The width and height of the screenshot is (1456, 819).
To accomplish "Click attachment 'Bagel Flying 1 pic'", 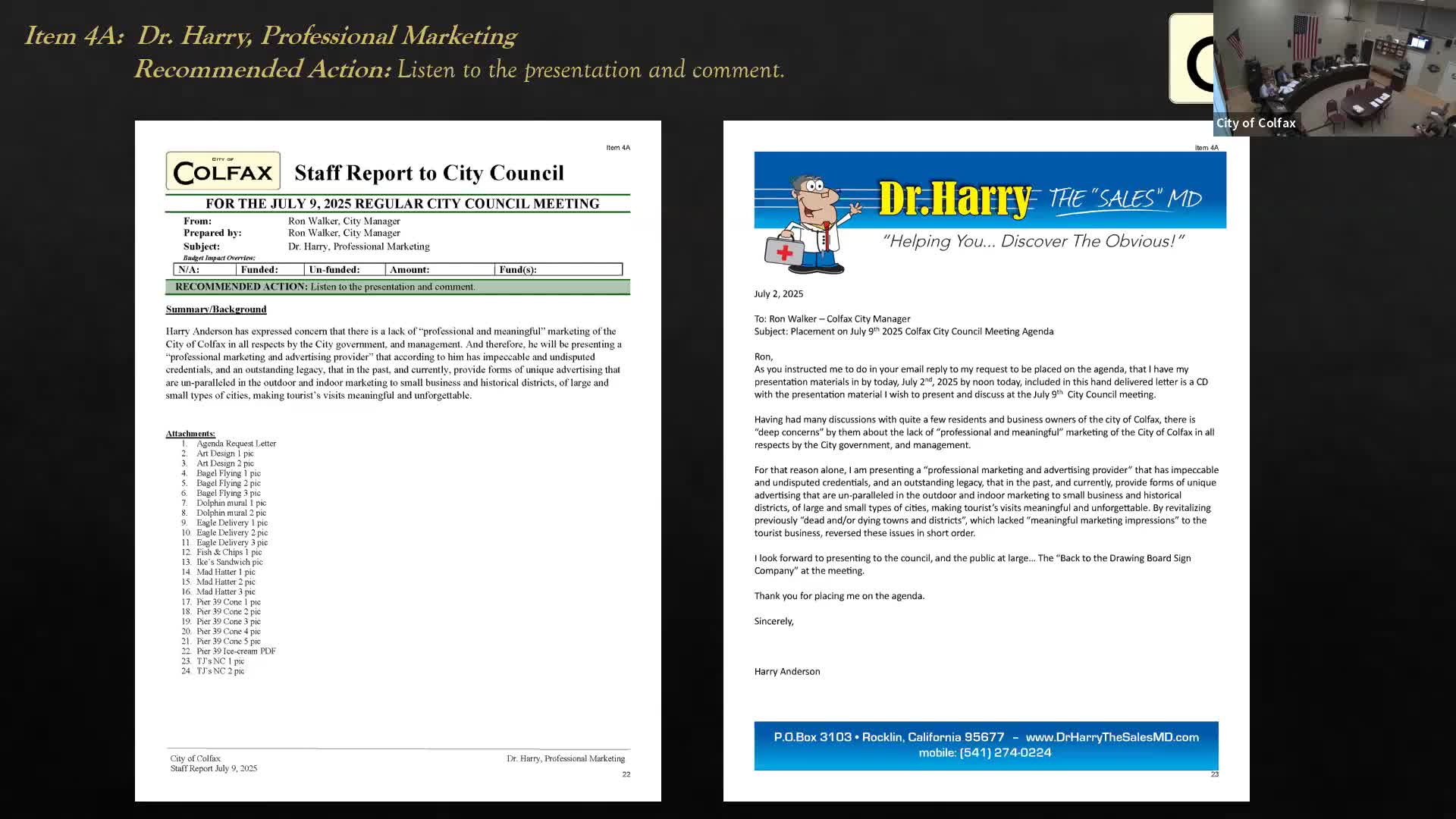I will tap(228, 473).
